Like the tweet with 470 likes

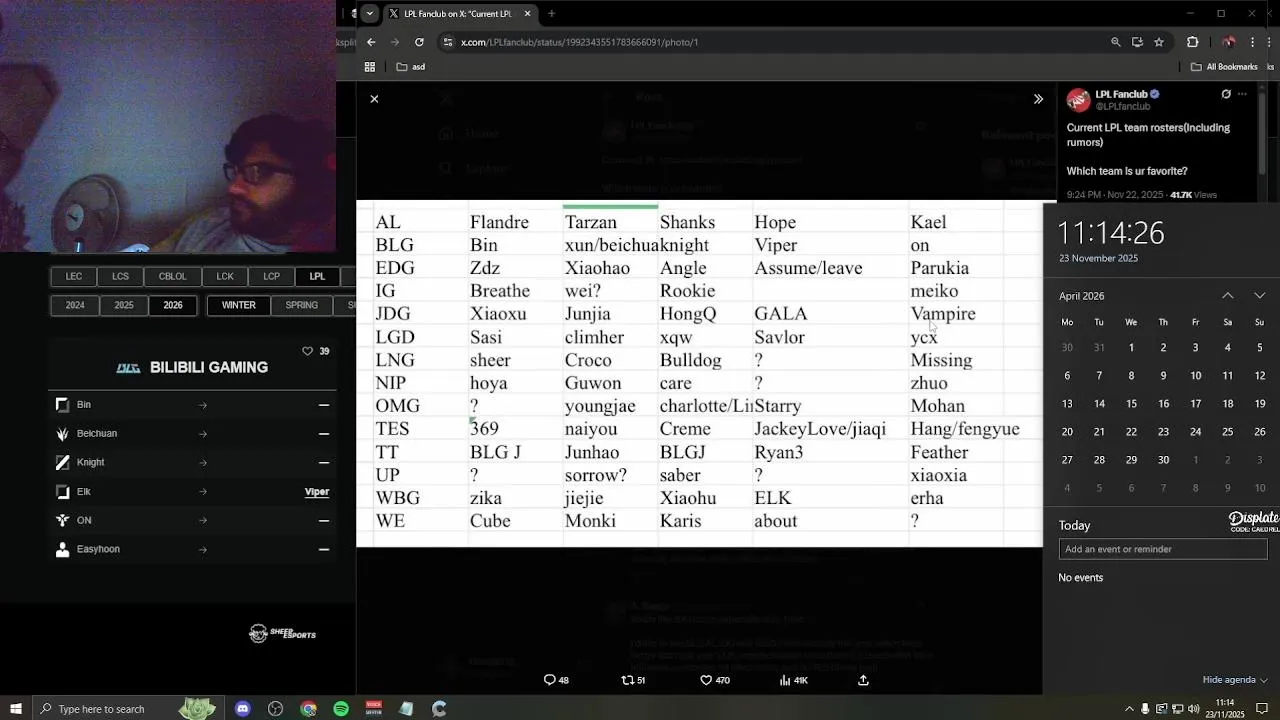[714, 680]
